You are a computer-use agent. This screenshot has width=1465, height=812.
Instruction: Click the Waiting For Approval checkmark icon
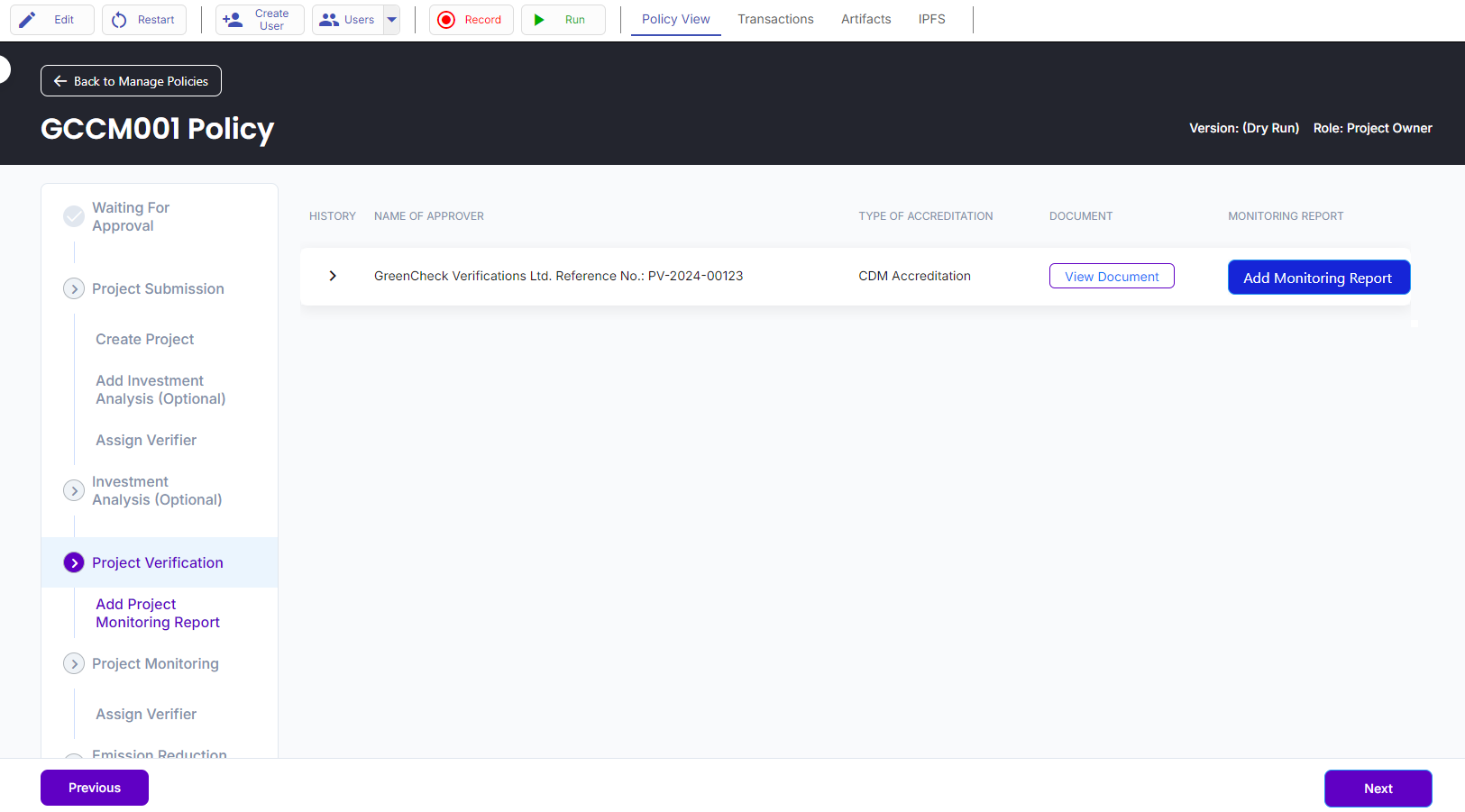[74, 216]
